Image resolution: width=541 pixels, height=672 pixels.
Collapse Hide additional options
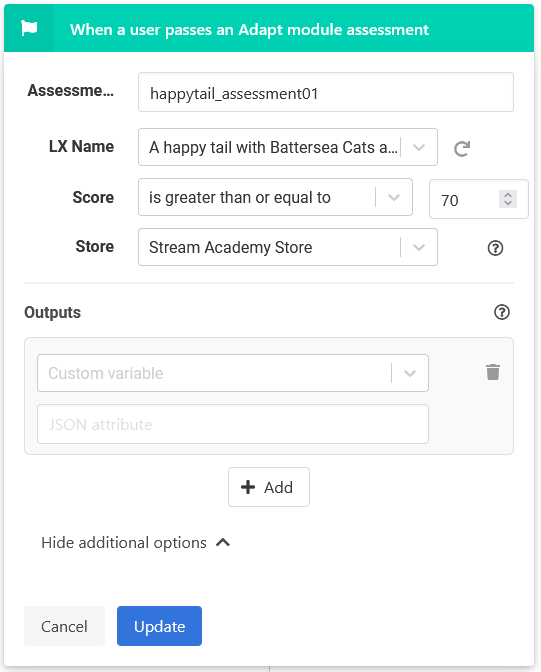pyautogui.click(x=135, y=543)
